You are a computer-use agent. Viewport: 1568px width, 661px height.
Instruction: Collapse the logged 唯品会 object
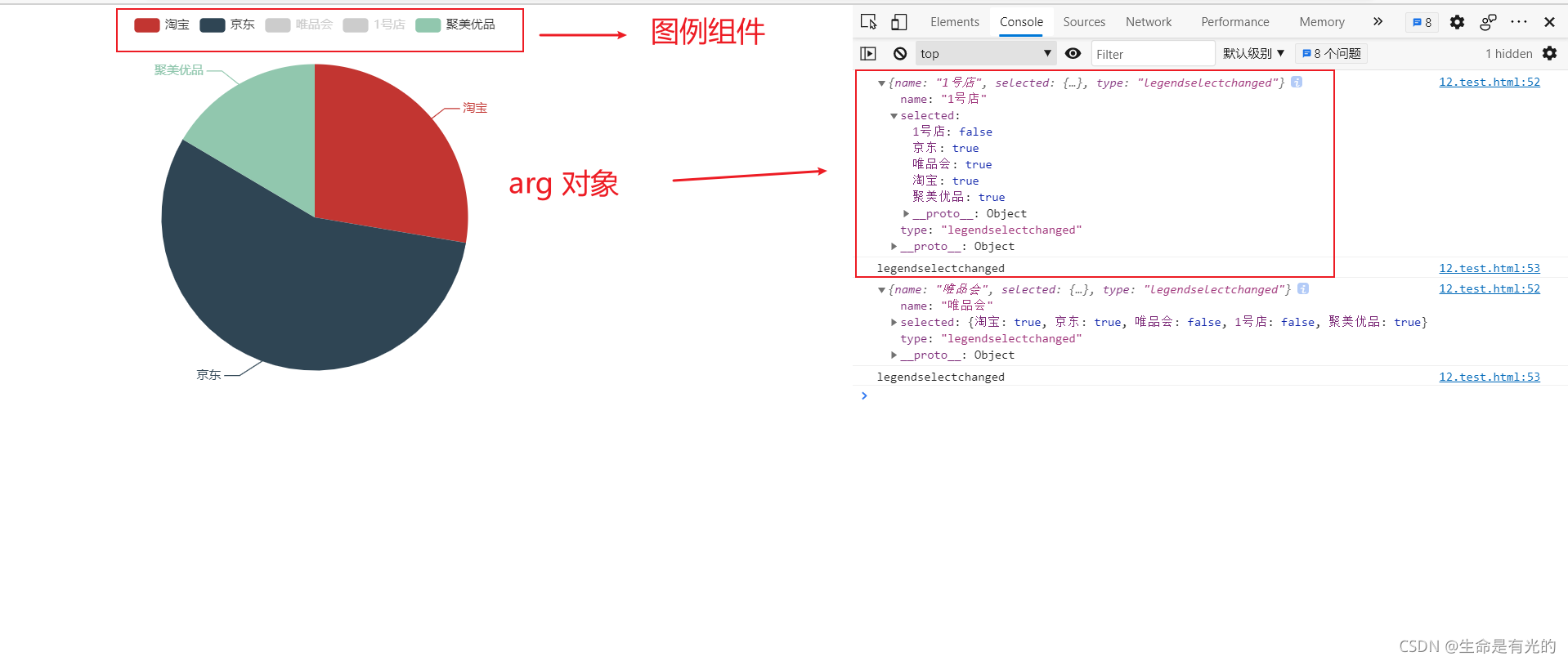click(x=881, y=290)
